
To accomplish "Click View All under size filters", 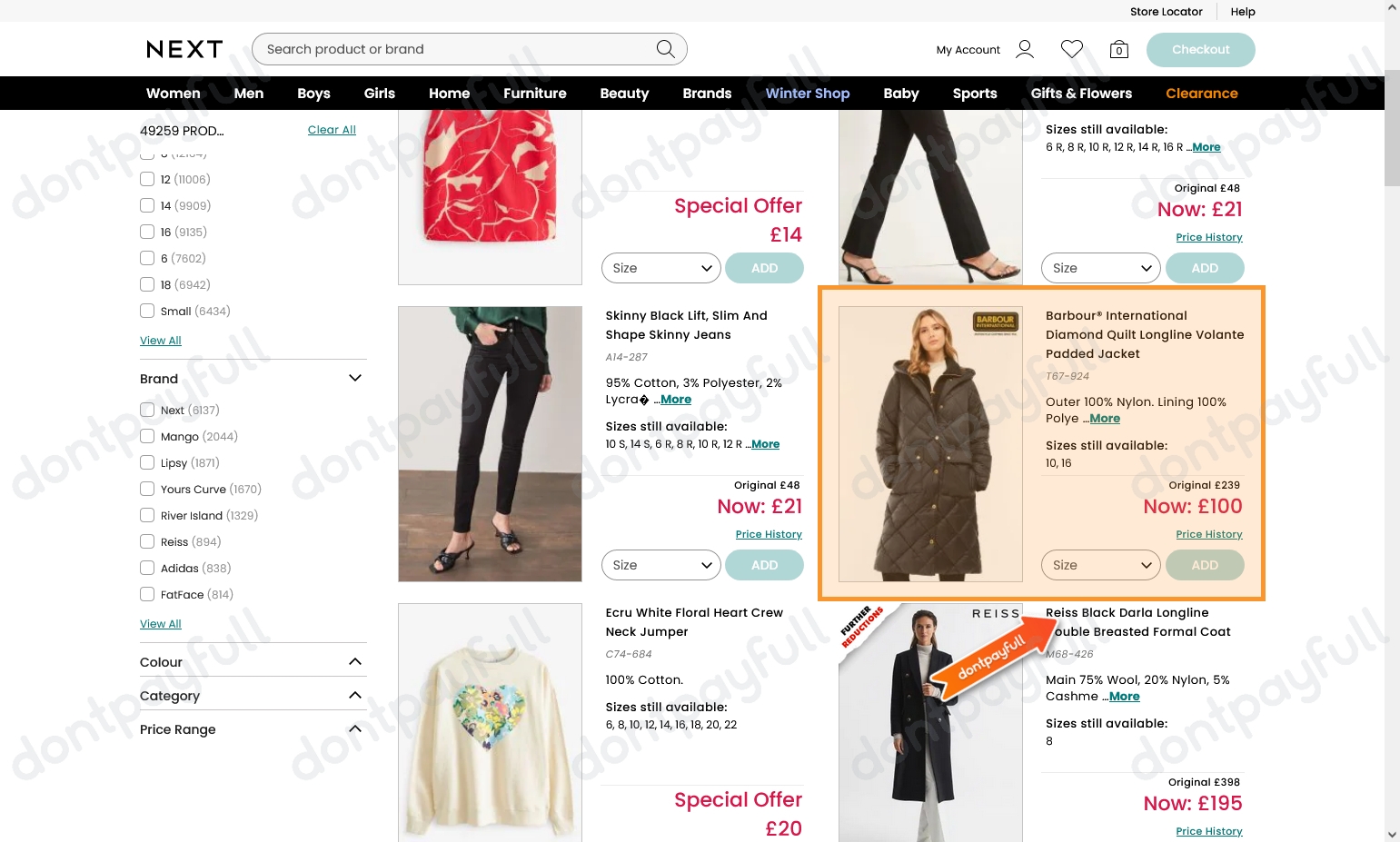I will (x=161, y=341).
